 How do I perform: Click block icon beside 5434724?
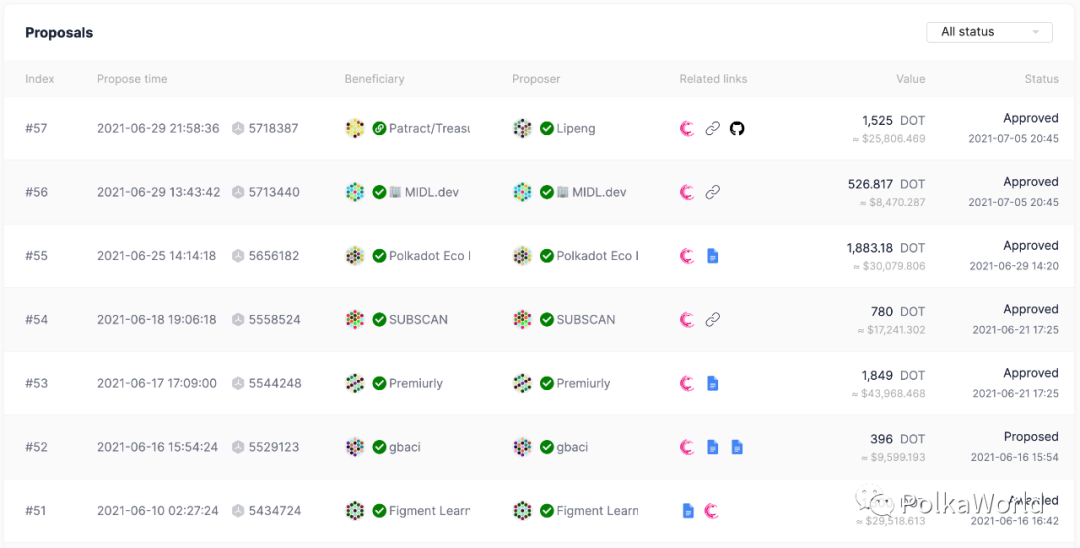point(238,511)
